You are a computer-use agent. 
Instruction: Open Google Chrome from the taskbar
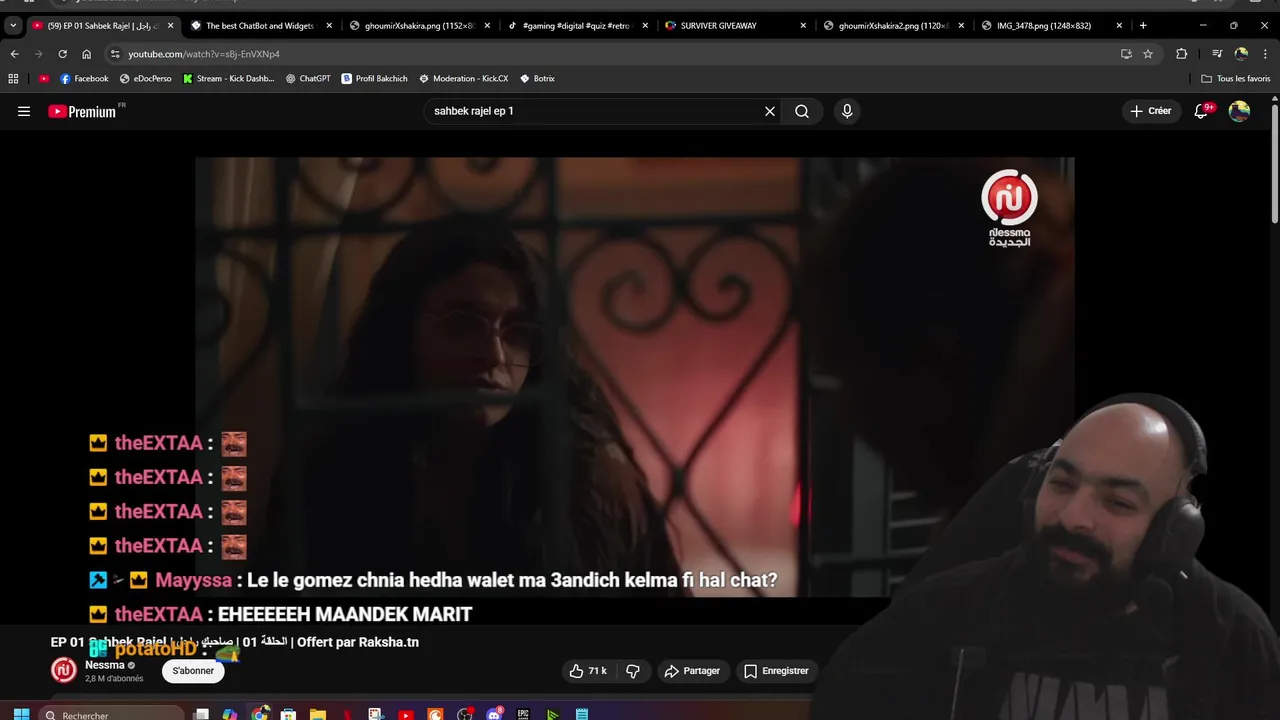pyautogui.click(x=260, y=714)
